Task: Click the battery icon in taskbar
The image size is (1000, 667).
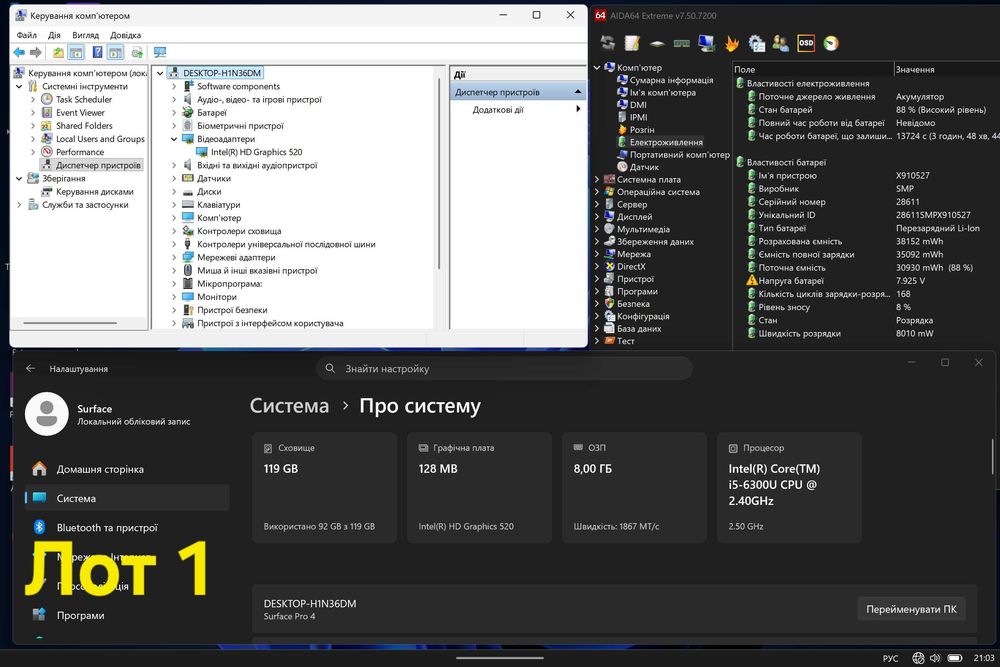Action: (x=955, y=658)
